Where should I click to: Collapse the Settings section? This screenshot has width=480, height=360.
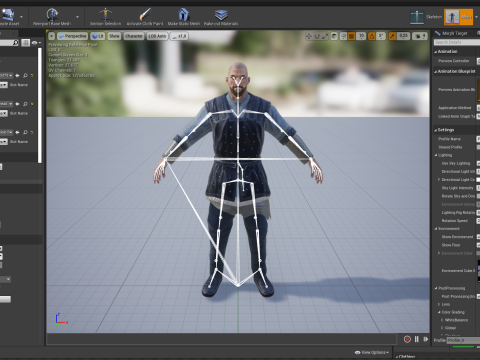pyautogui.click(x=436, y=130)
